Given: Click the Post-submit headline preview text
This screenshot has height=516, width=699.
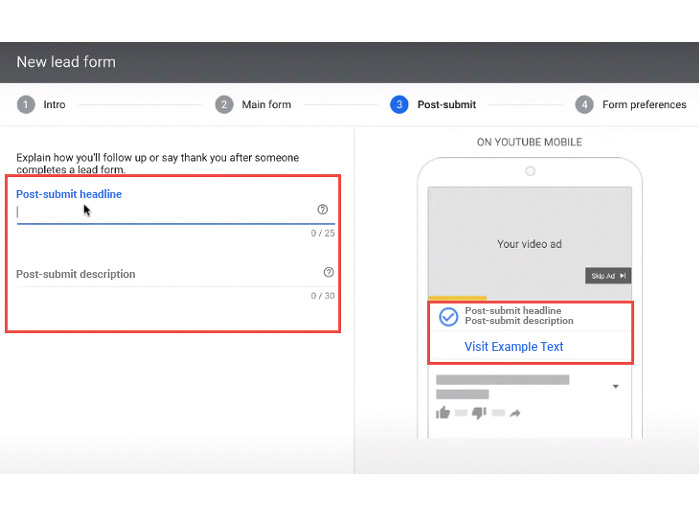Looking at the screenshot, I should pyautogui.click(x=513, y=310).
